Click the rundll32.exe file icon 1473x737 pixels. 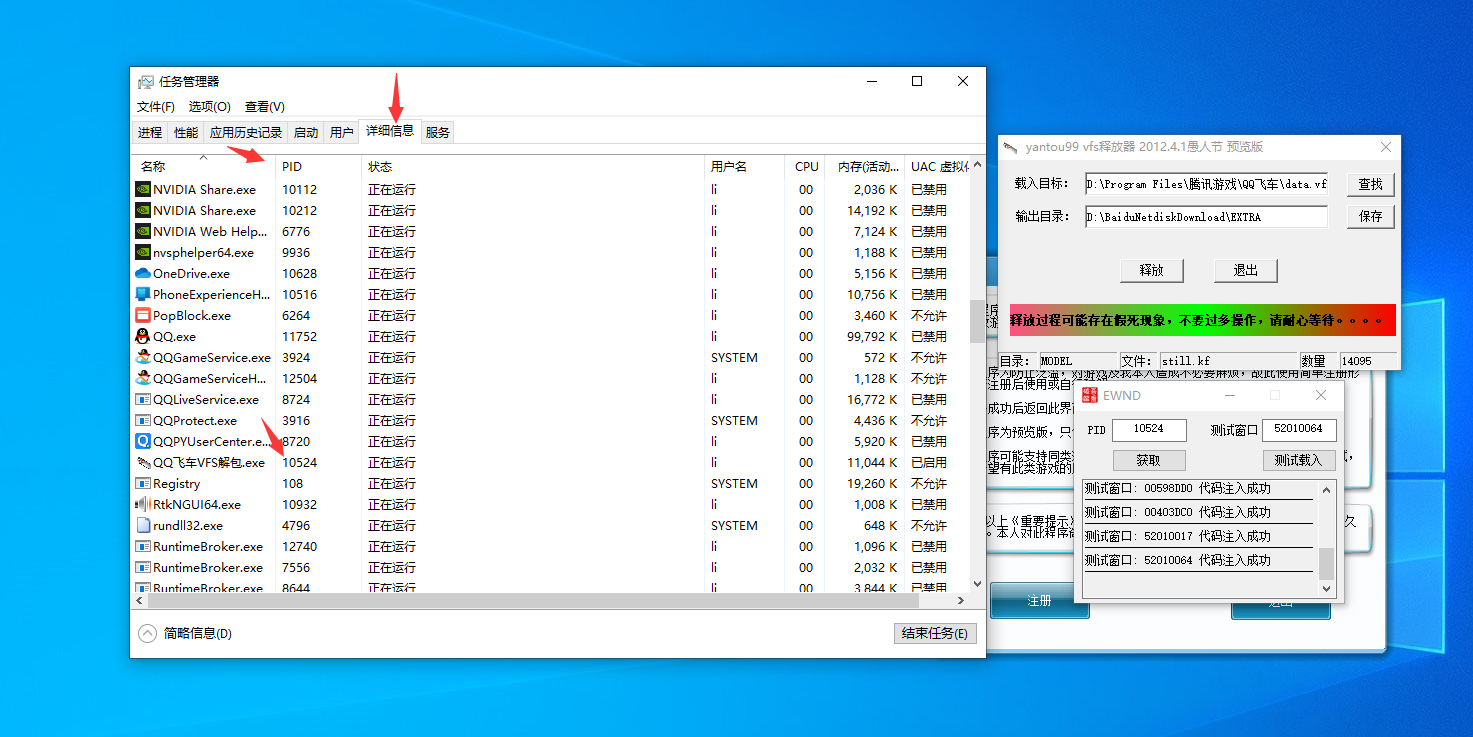(142, 525)
